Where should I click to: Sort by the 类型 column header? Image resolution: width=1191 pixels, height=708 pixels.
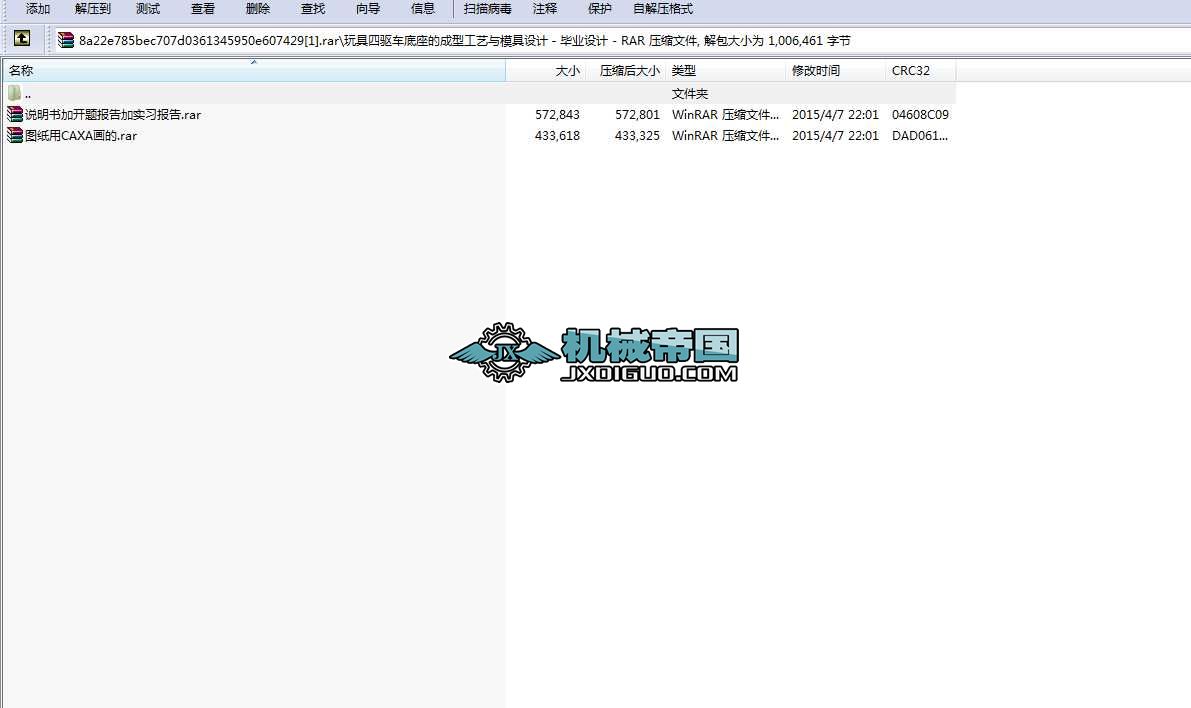point(725,71)
